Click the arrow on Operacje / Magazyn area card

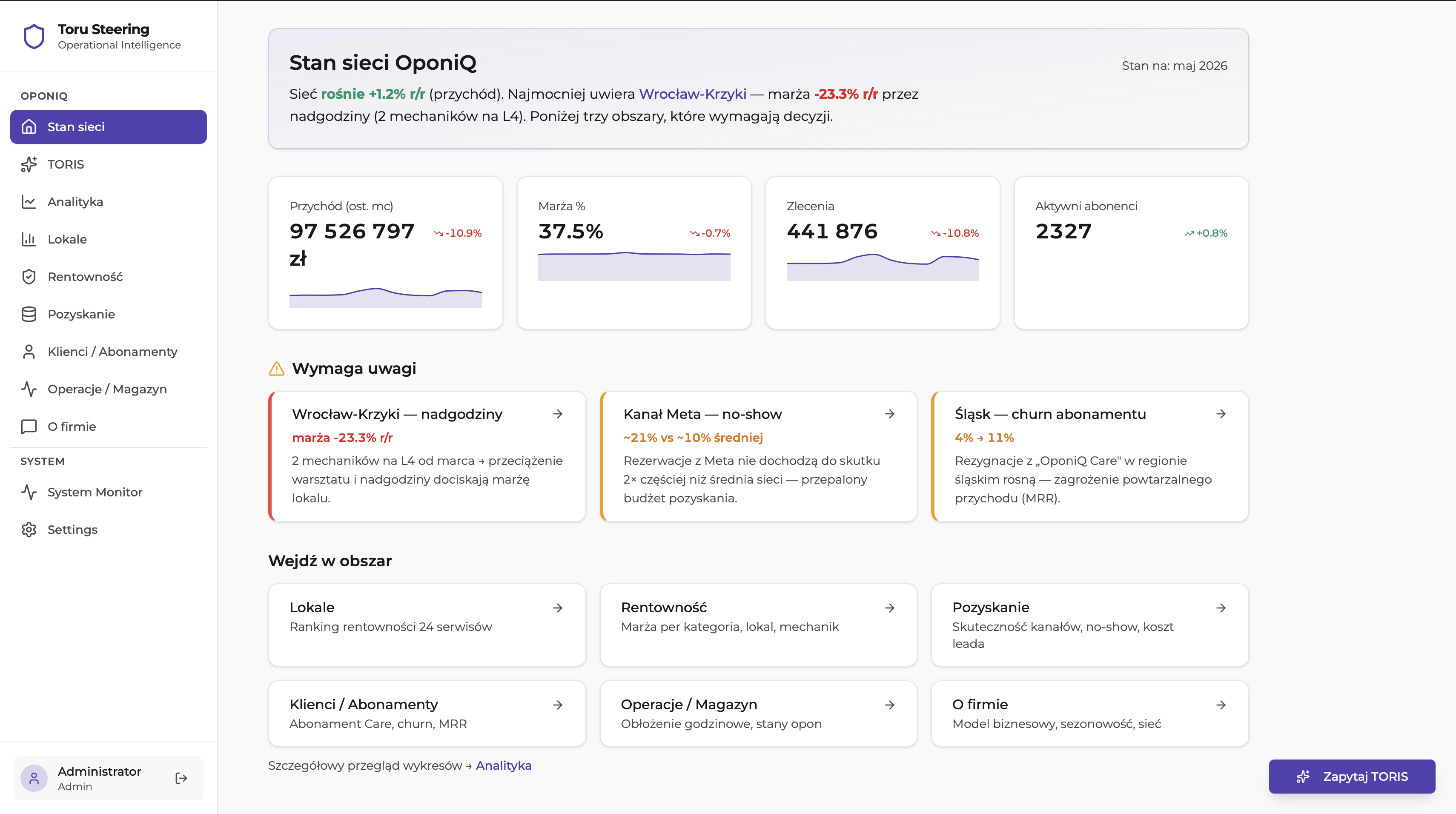tap(890, 705)
